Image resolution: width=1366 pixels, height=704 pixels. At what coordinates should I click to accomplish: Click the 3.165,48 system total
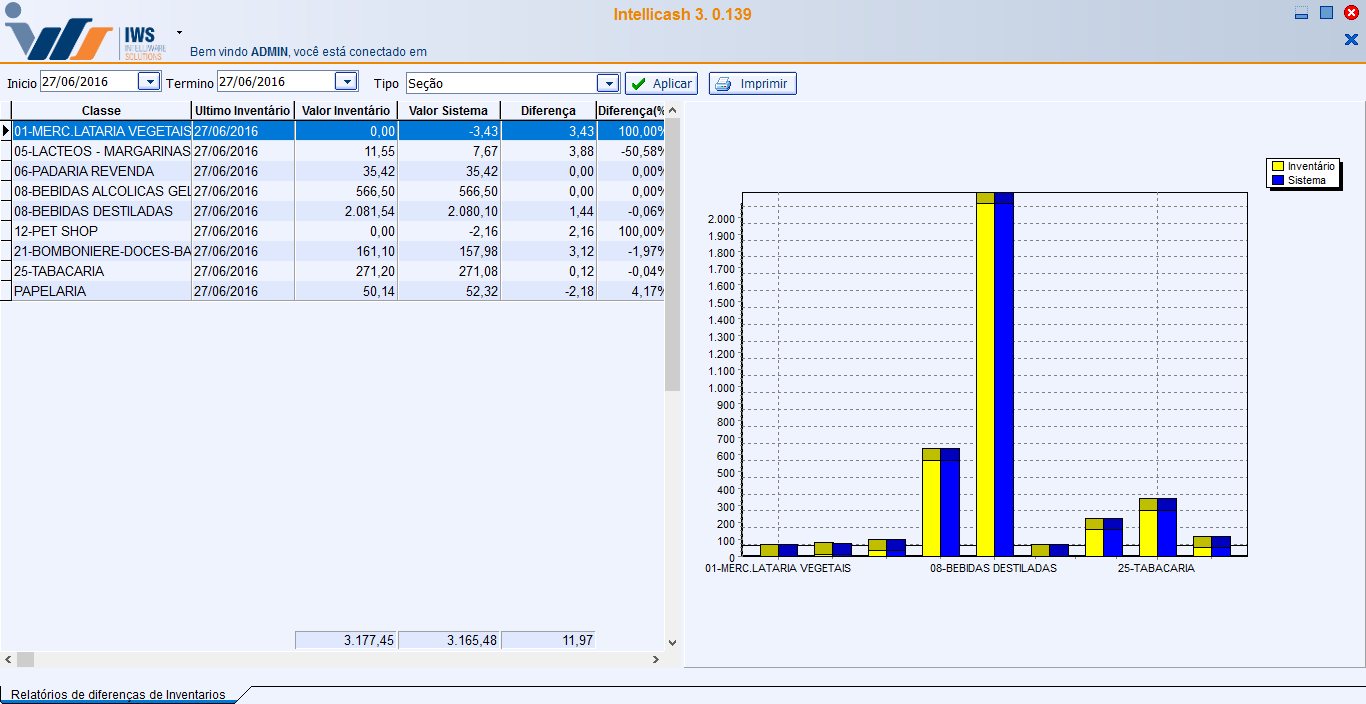point(449,640)
